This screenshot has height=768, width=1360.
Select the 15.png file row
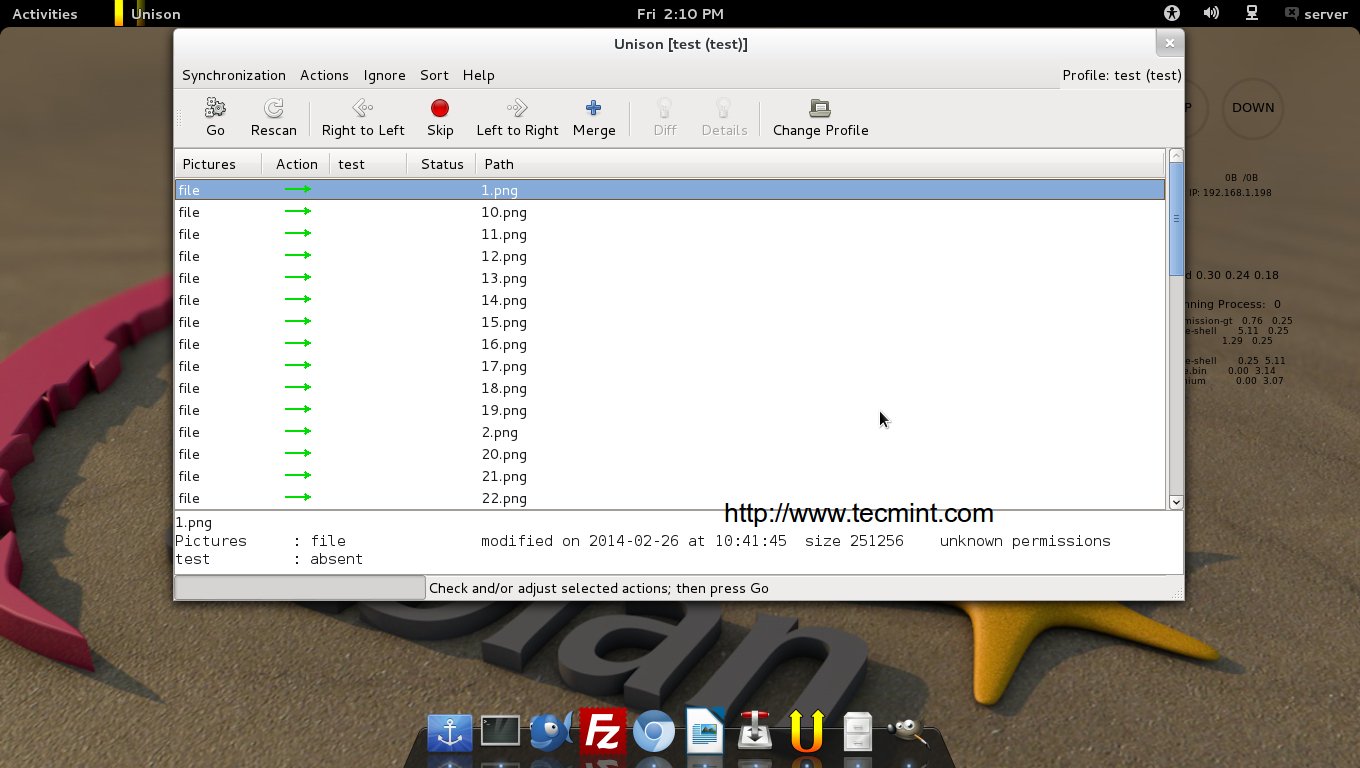coord(504,322)
